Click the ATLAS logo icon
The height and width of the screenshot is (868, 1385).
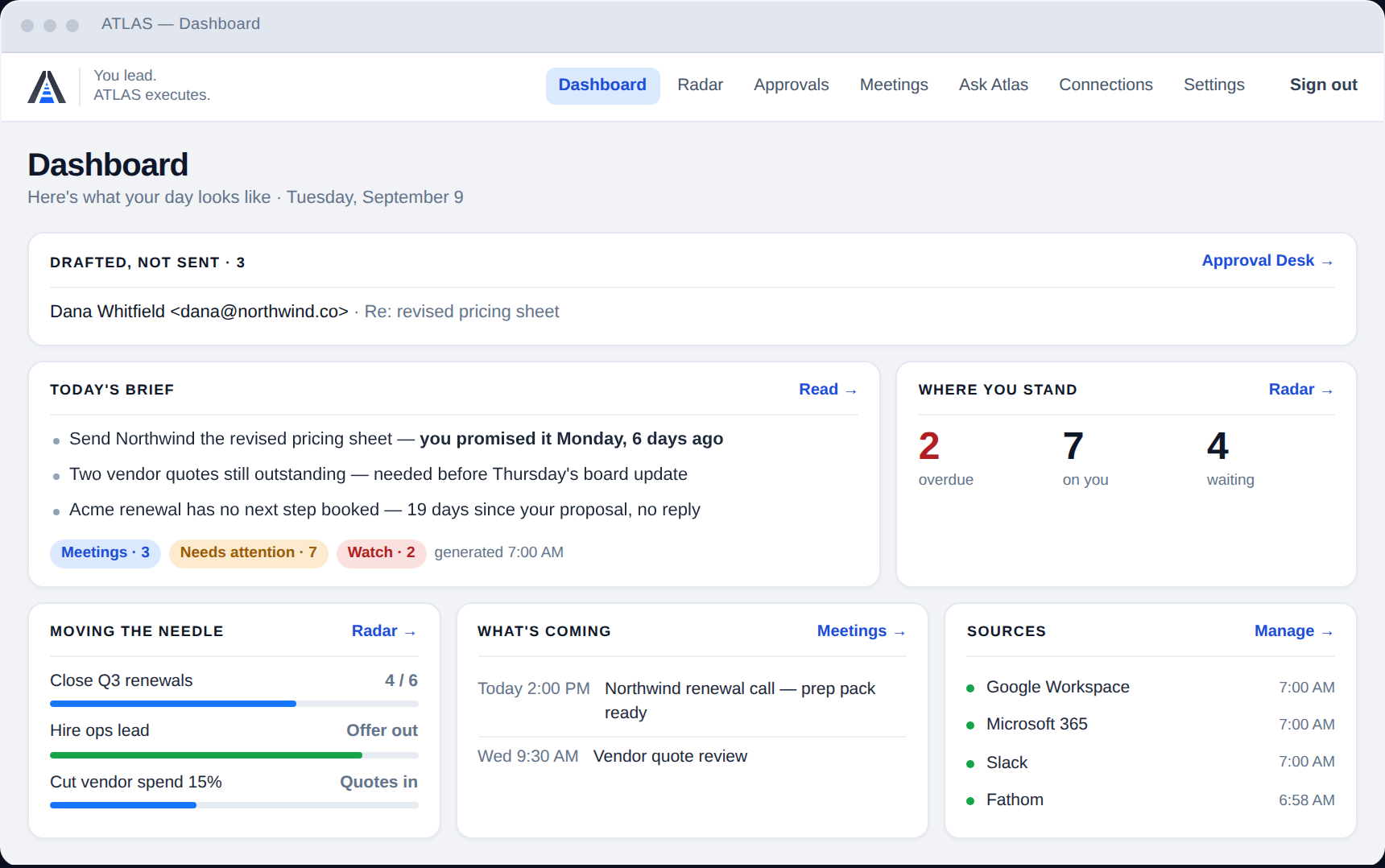tap(47, 87)
